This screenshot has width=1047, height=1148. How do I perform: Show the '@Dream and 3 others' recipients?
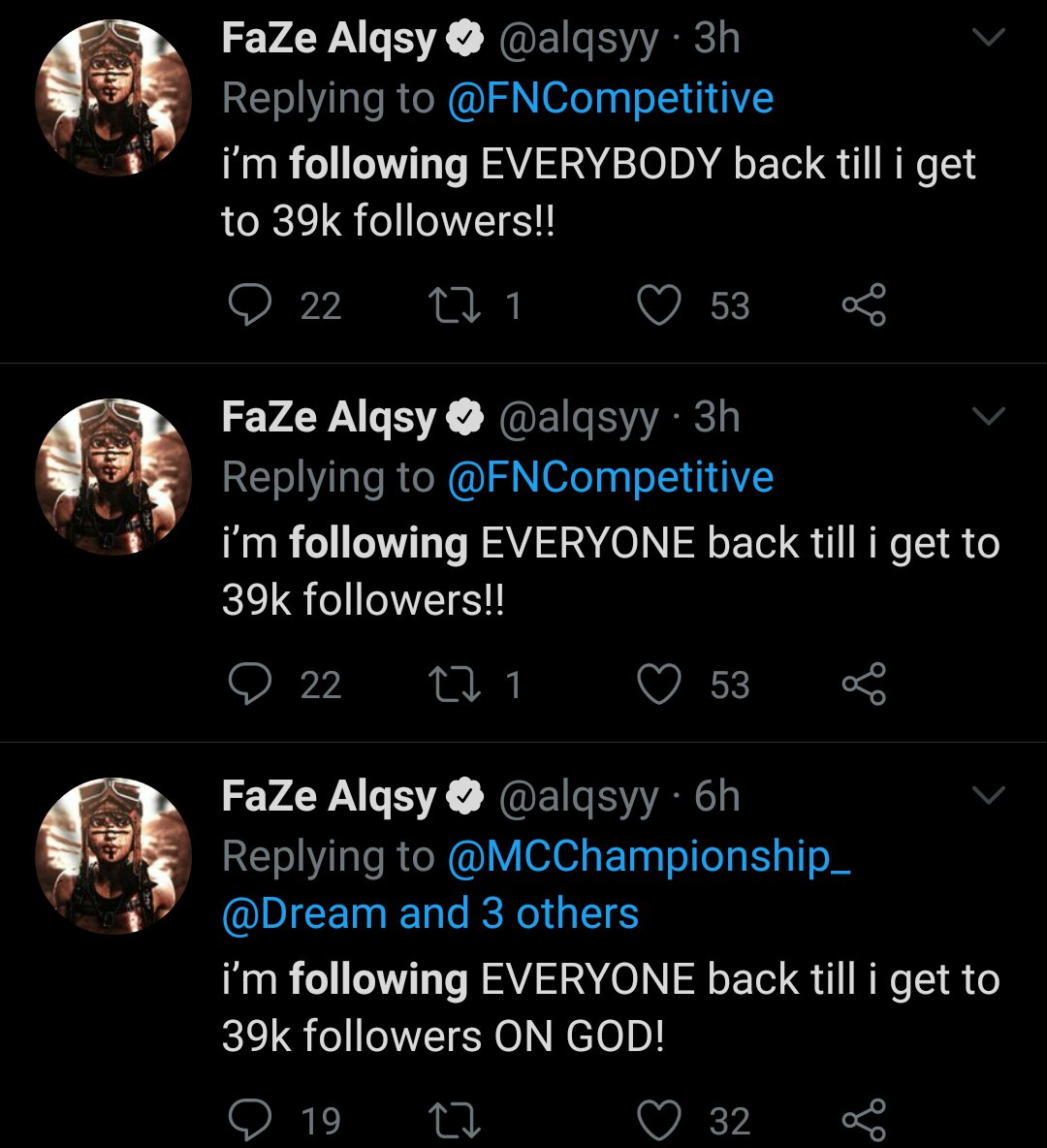[x=430, y=913]
